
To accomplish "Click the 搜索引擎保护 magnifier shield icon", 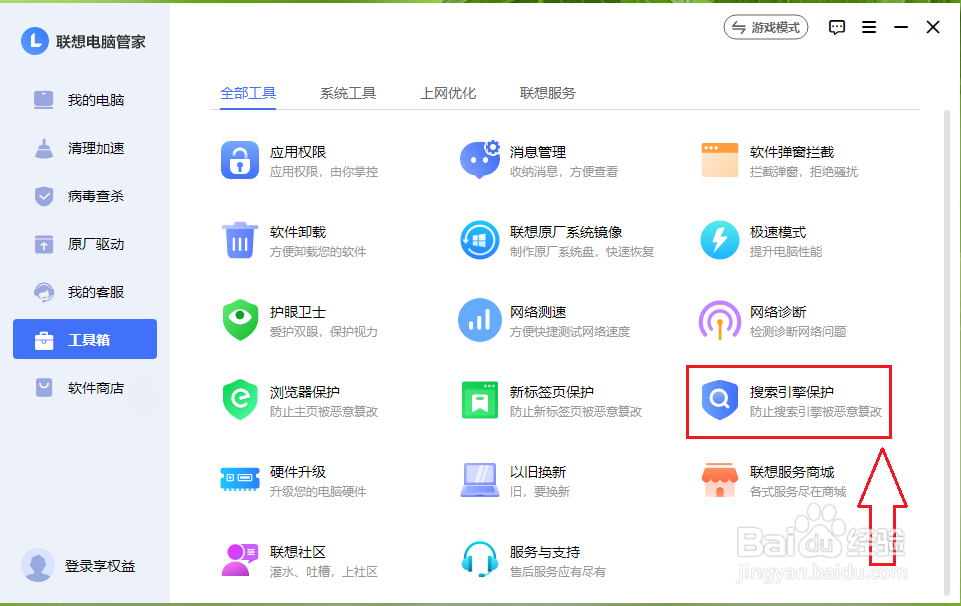I will click(720, 400).
